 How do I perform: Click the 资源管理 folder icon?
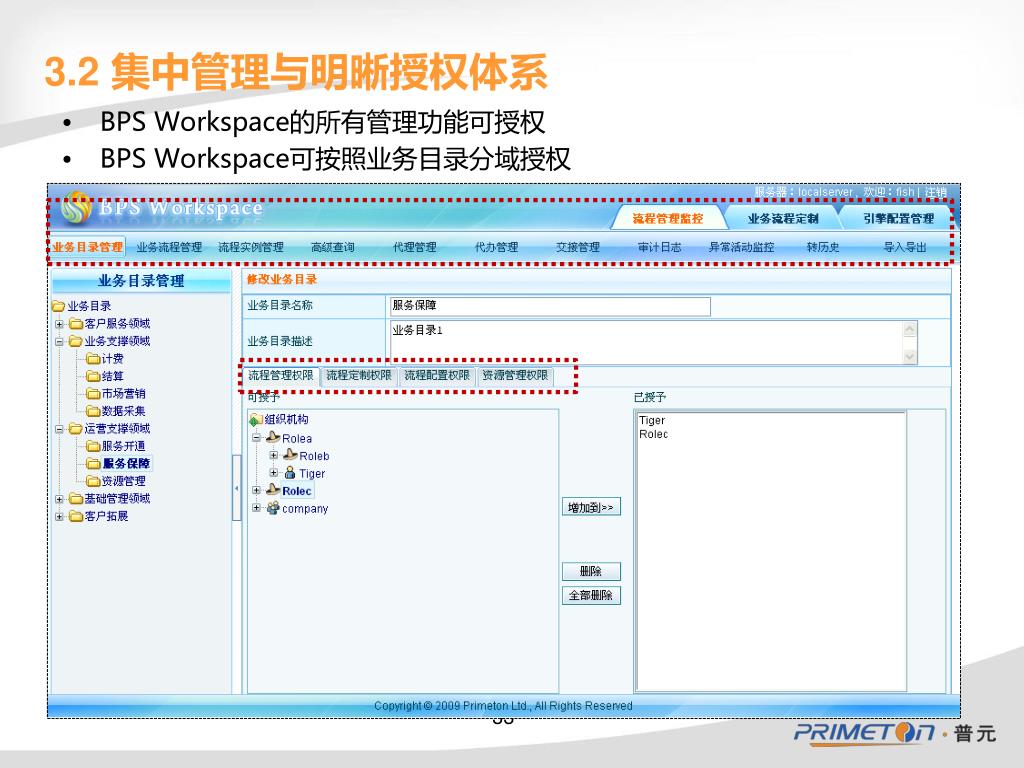point(93,481)
